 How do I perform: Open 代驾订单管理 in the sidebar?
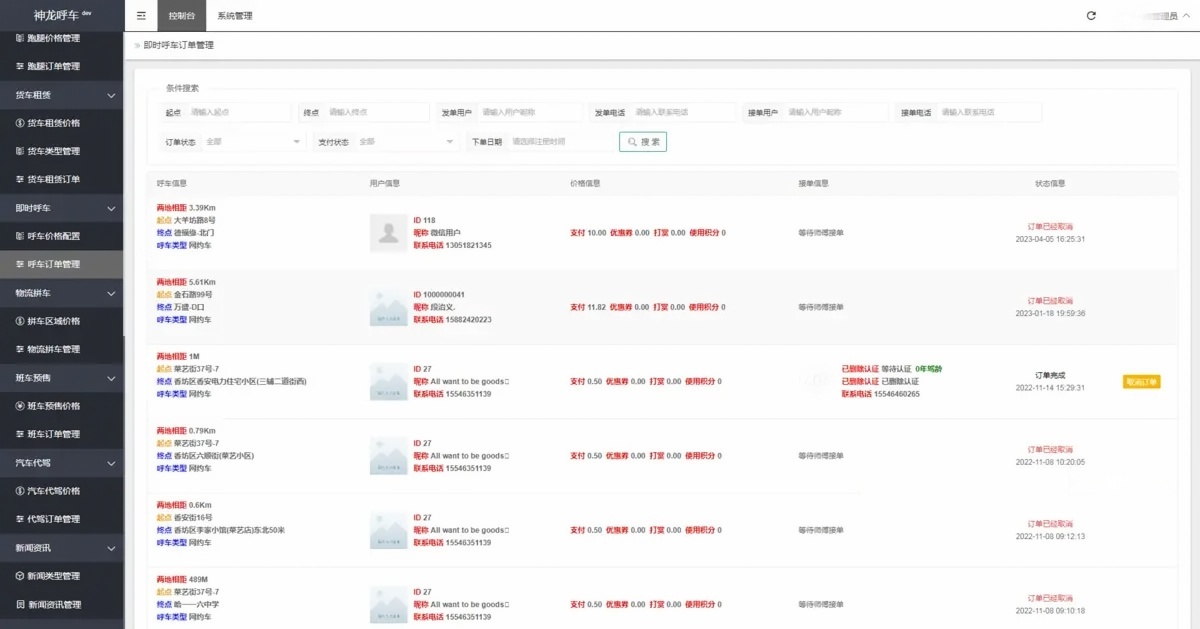53,519
